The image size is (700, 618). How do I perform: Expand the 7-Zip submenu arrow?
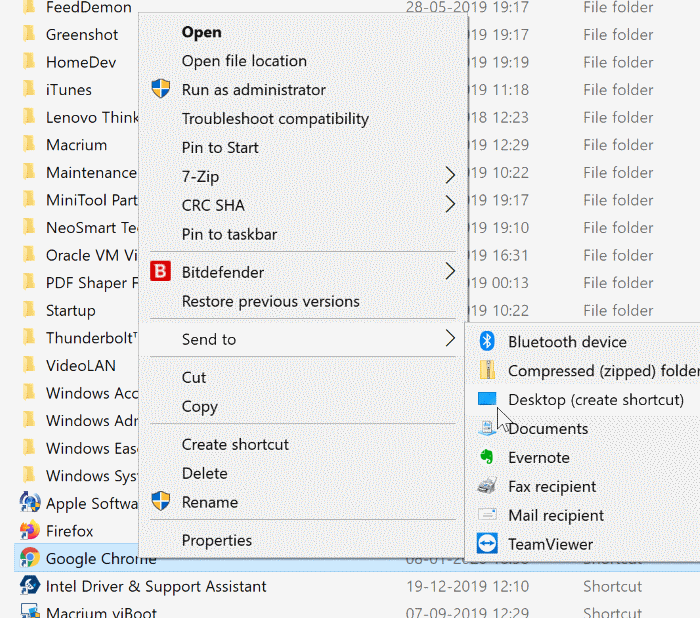(450, 177)
